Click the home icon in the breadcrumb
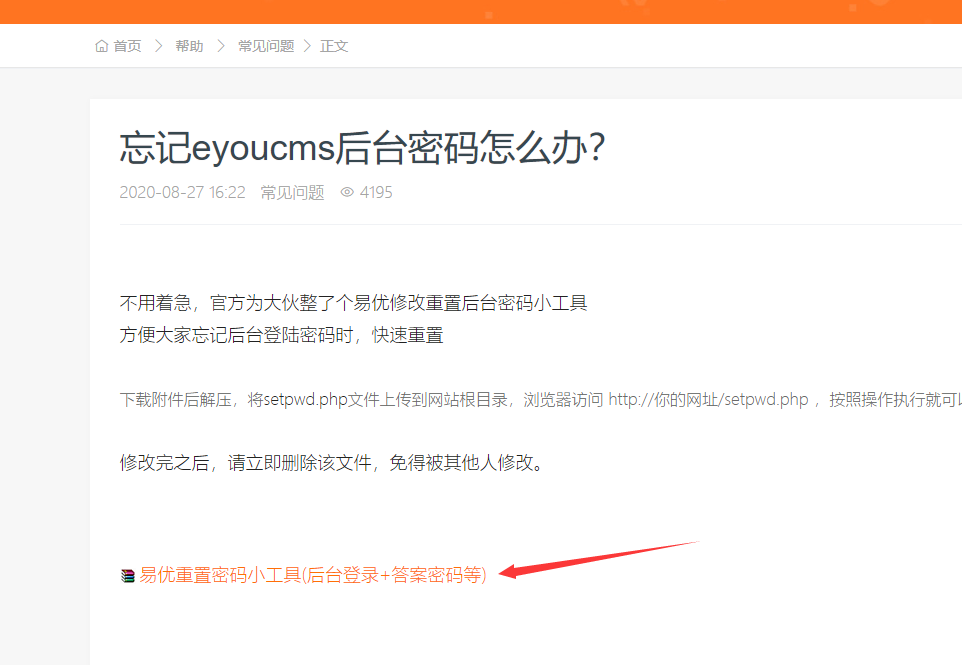962x665 pixels. (x=102, y=46)
